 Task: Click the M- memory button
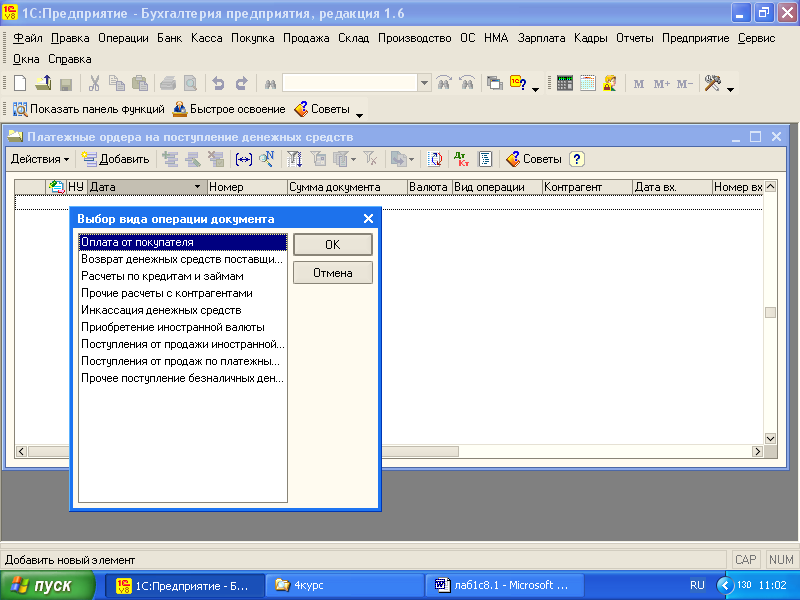click(x=685, y=84)
